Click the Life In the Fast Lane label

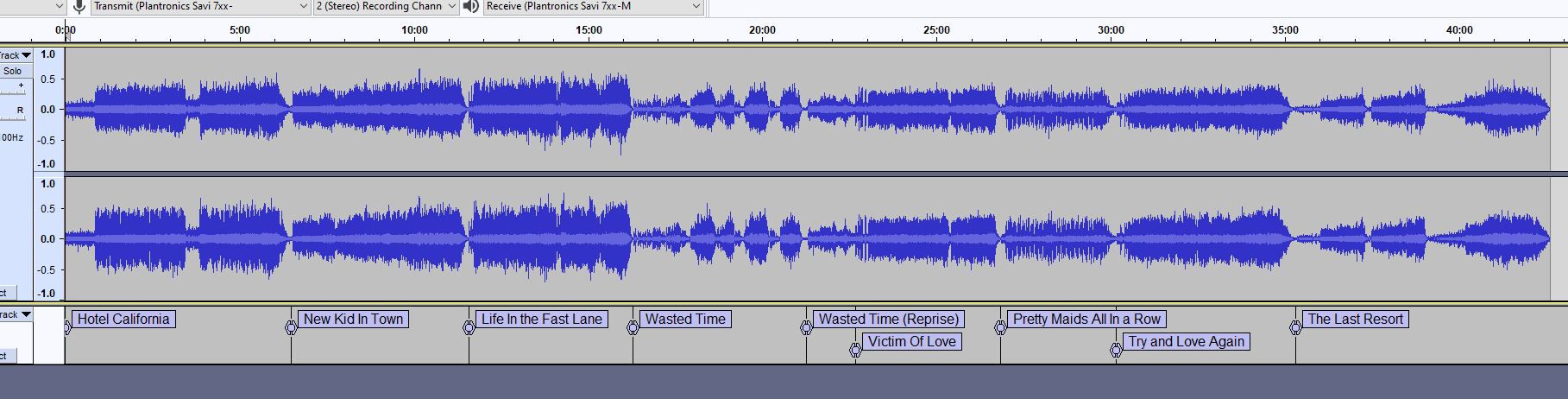click(x=542, y=319)
